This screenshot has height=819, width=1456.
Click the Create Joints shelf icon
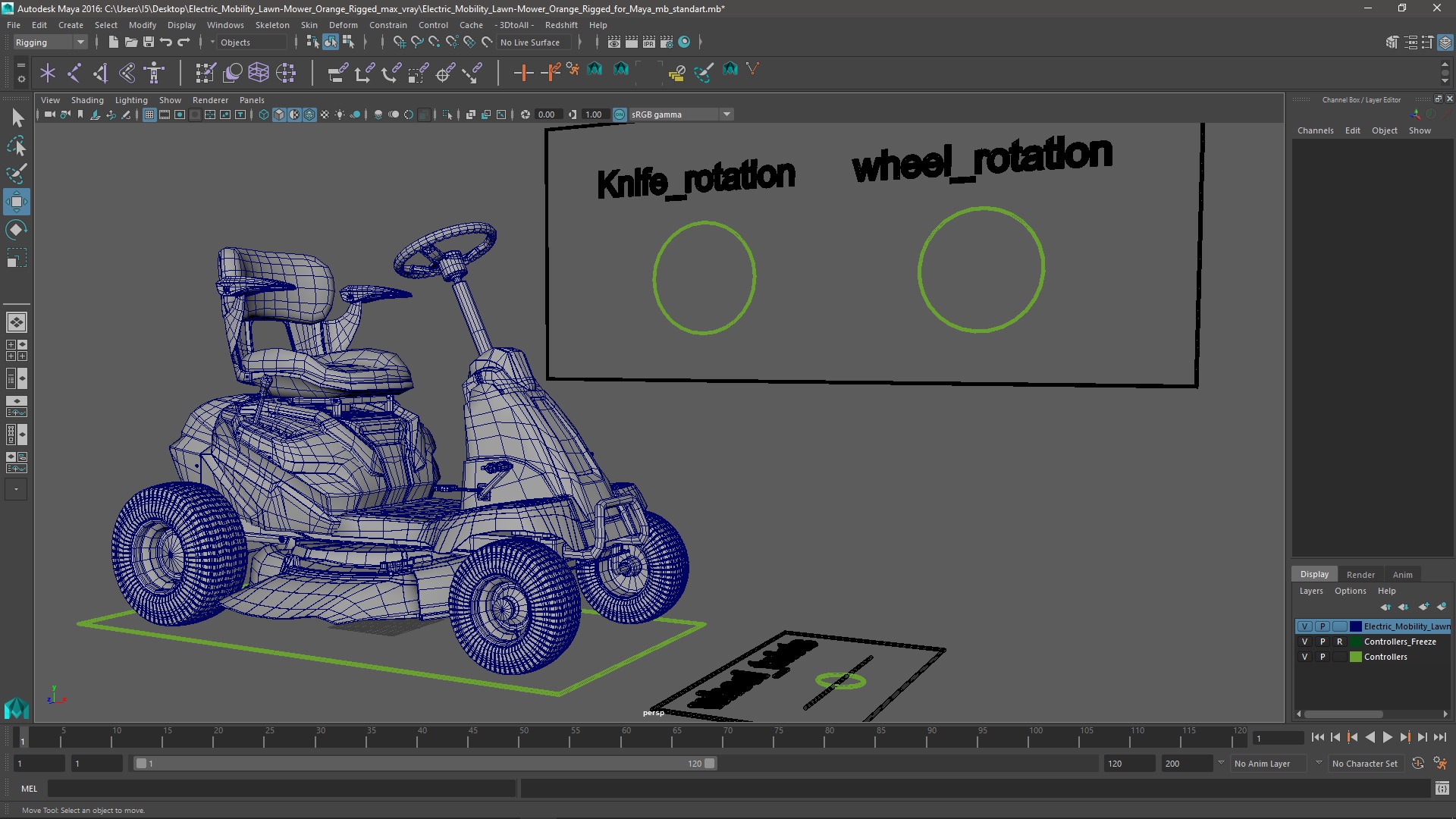(x=74, y=73)
